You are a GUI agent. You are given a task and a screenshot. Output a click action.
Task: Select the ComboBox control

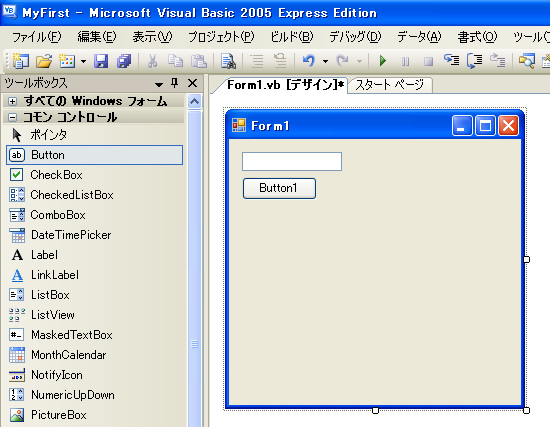[x=94, y=215]
